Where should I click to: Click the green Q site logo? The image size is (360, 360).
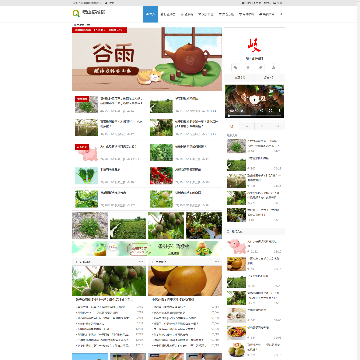point(76,13)
